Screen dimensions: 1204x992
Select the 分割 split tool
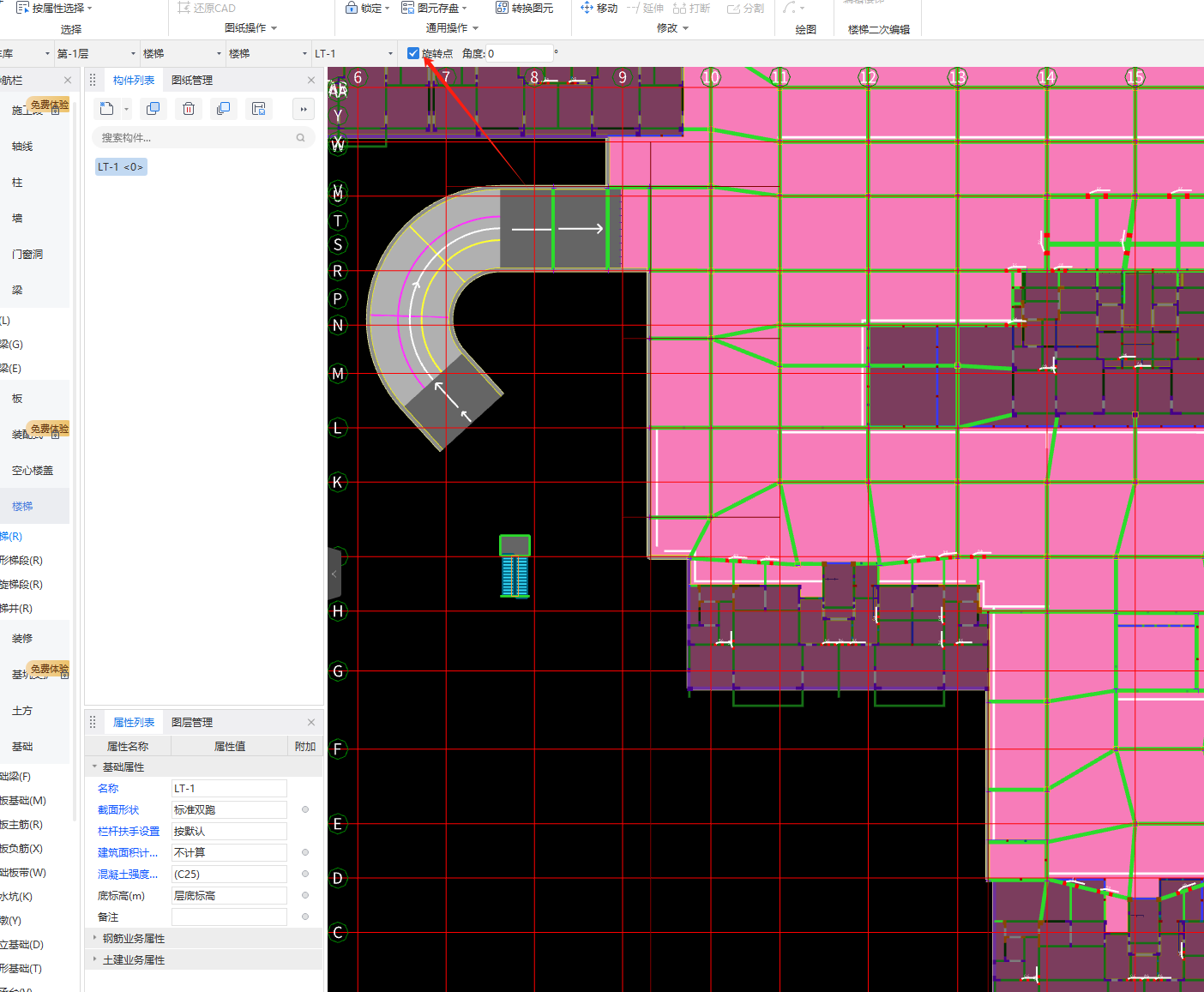(745, 8)
